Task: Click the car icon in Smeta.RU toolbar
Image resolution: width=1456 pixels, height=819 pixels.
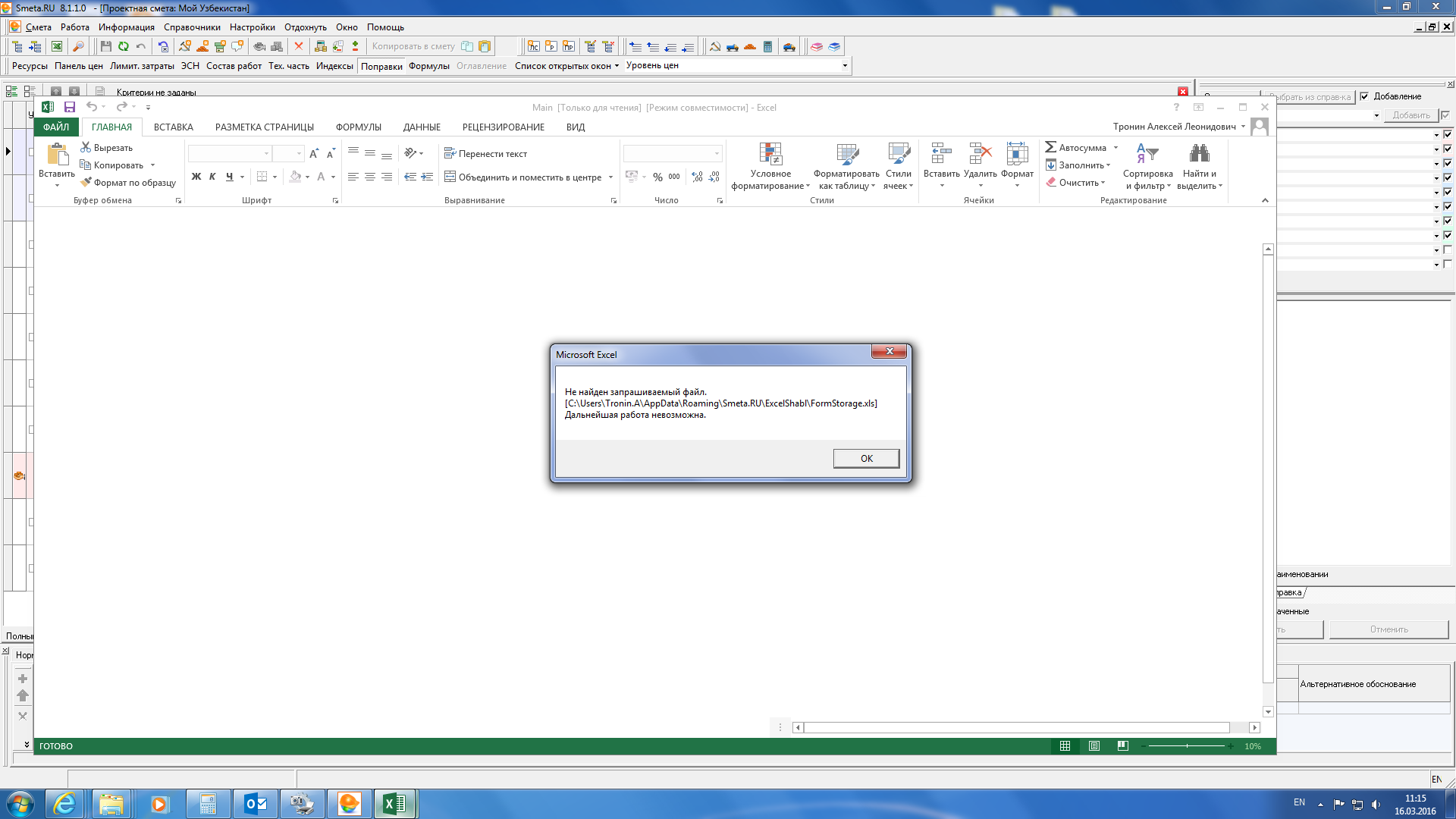Action: (x=789, y=46)
